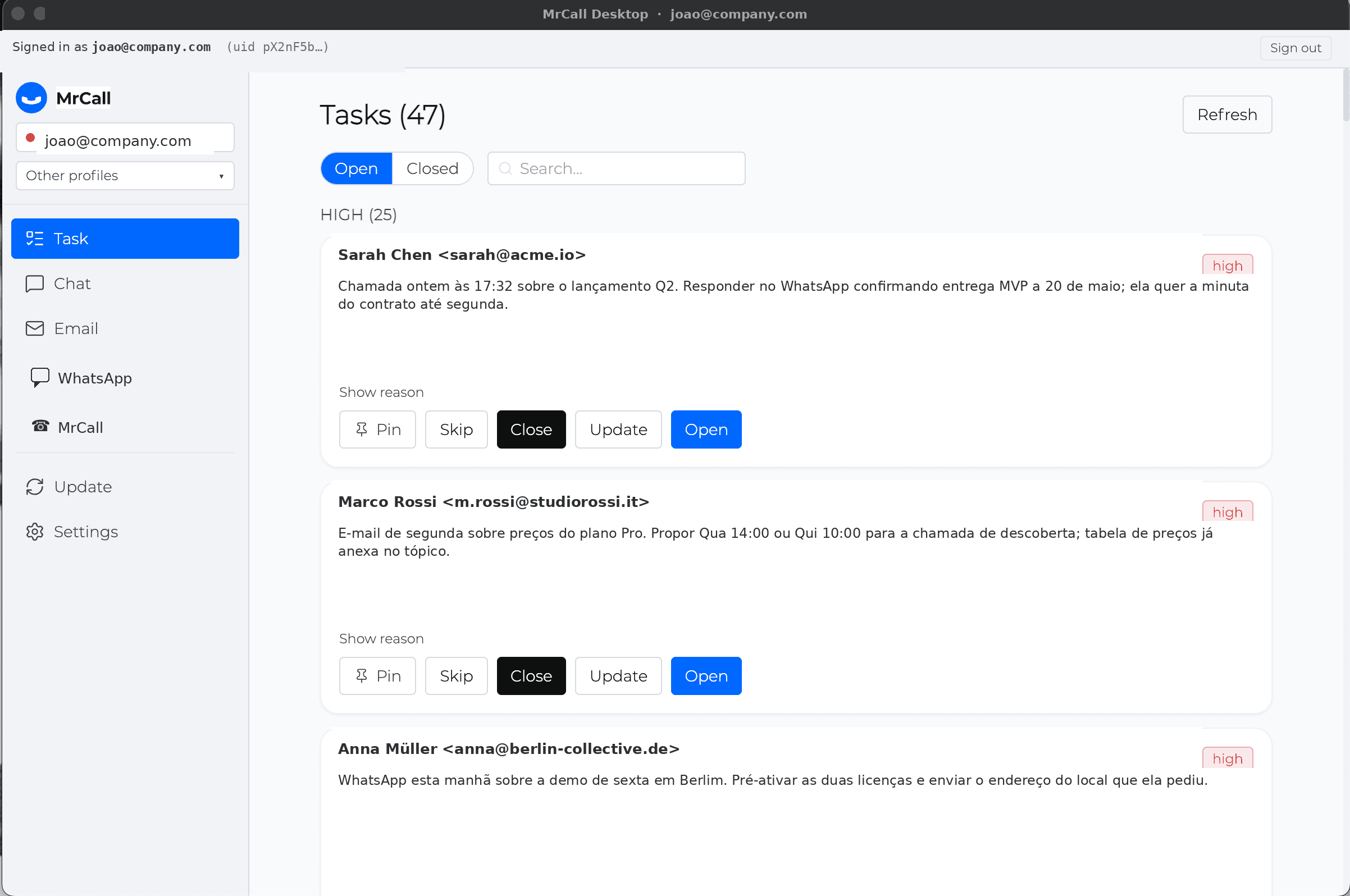Click the HIGH (25) section header
1350x896 pixels.
pos(358,215)
